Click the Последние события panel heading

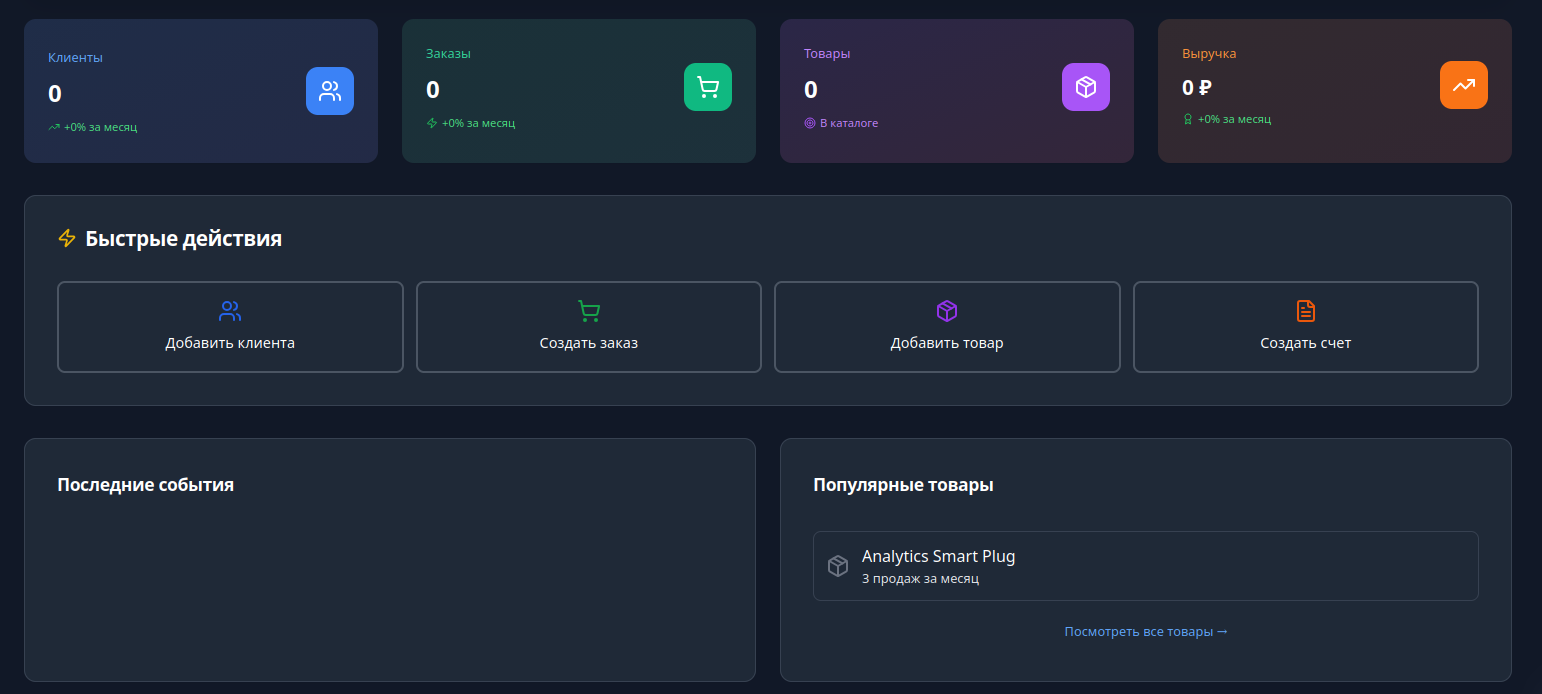pos(146,484)
